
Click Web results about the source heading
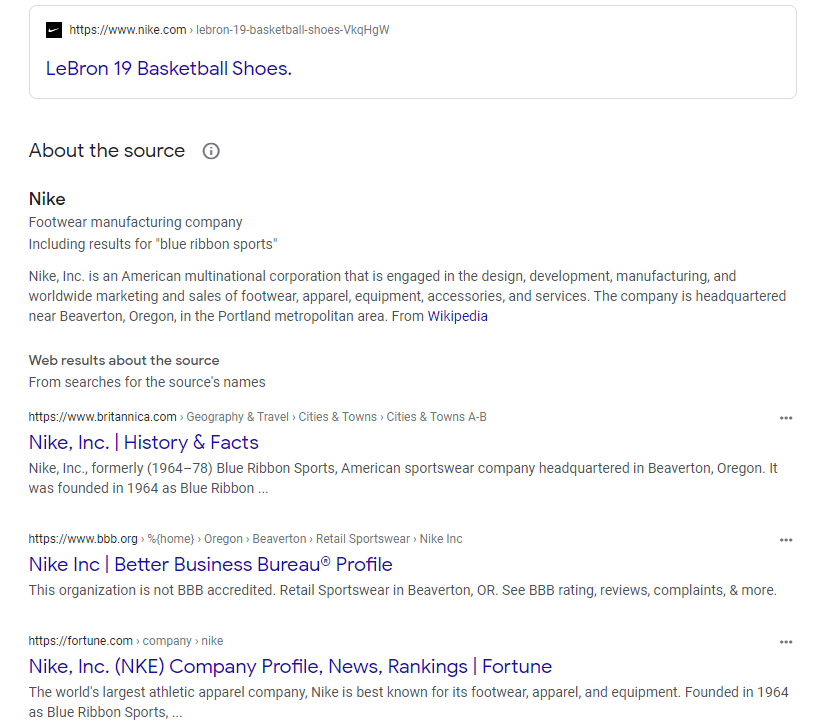point(124,360)
